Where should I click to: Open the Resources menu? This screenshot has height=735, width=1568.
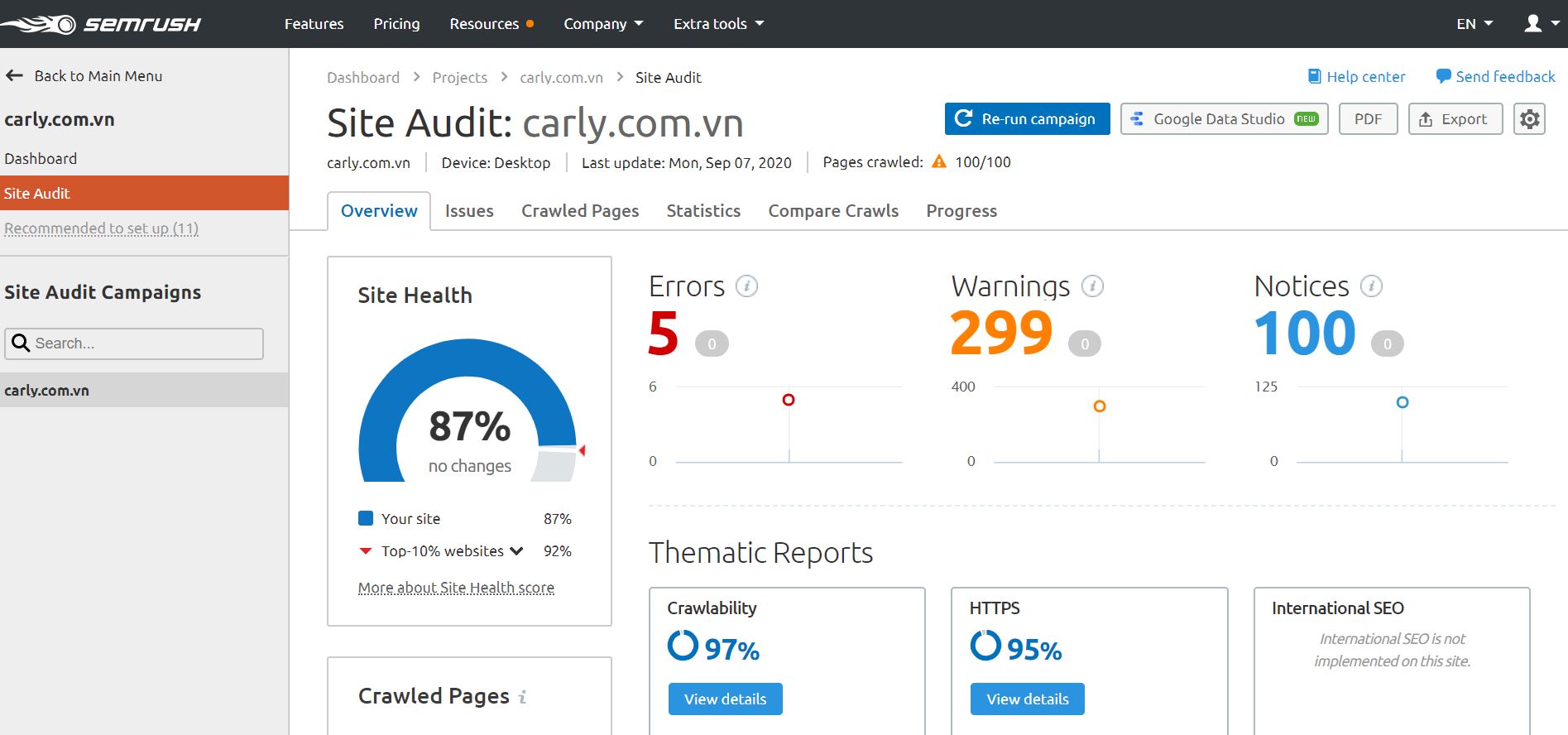pos(484,24)
